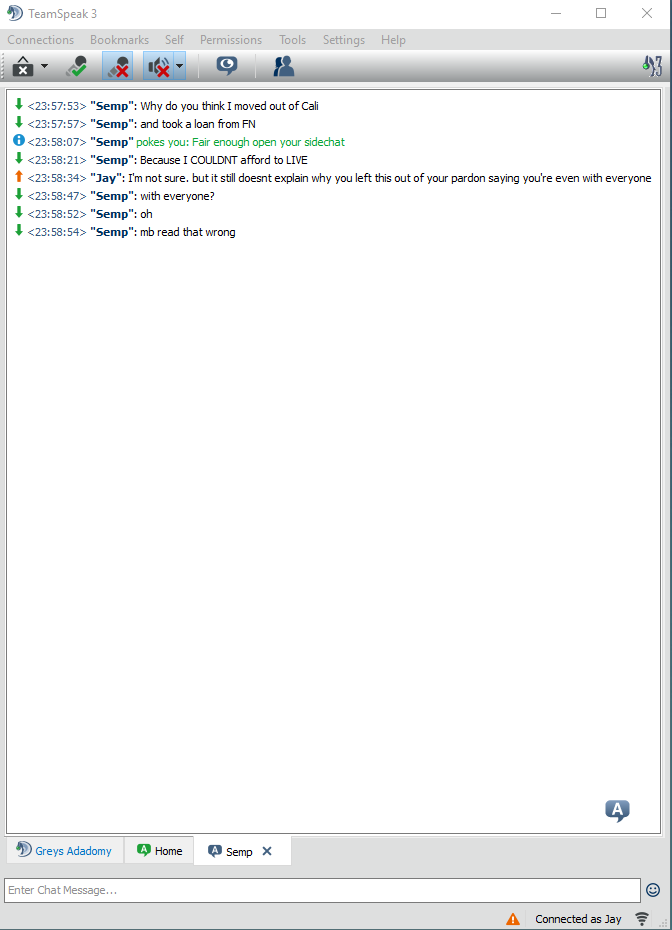Click the message mb read that wrong
672x930 pixels.
point(188,232)
